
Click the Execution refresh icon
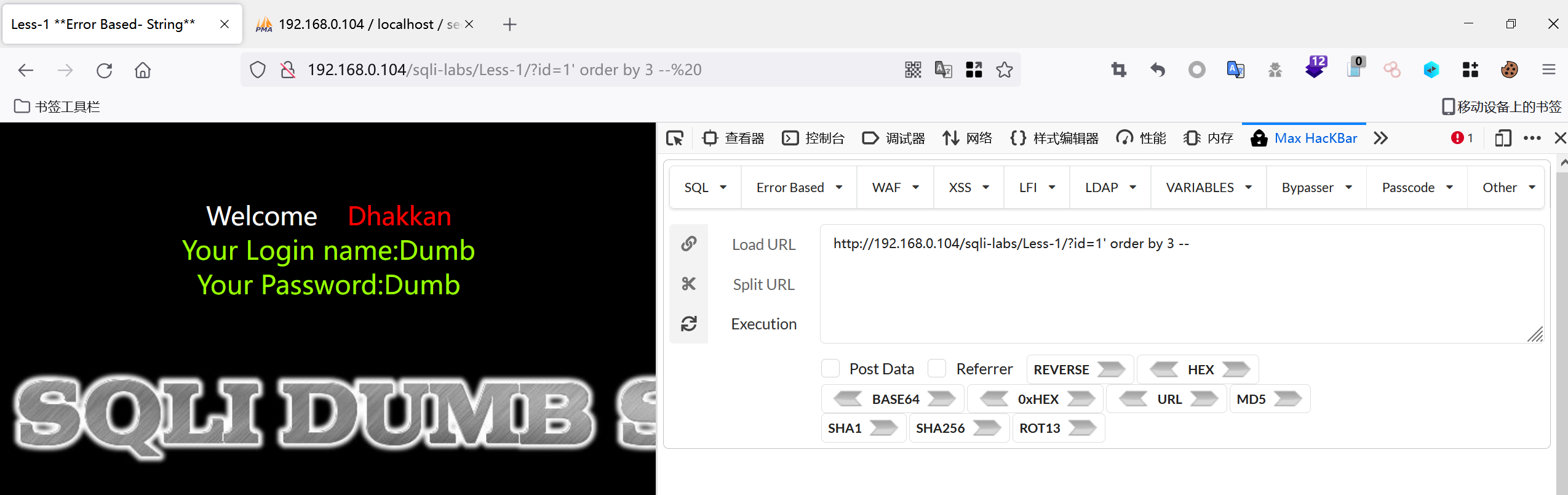[689, 324]
